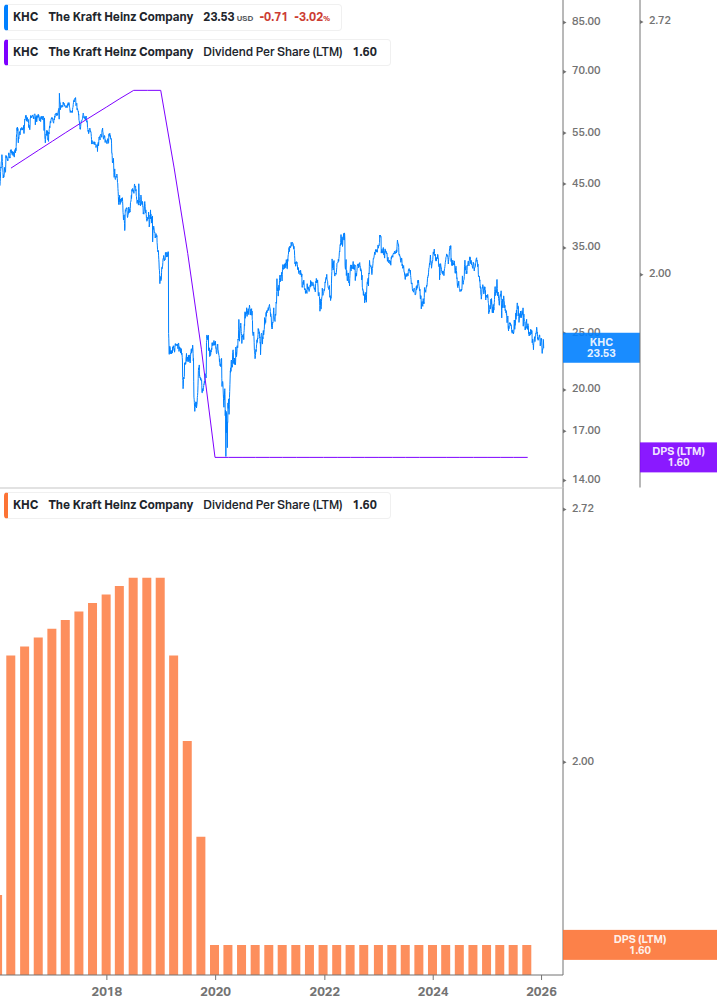Screen dimensions: 717x1005
Task: Click the 85.00 price axis label
Action: point(586,22)
